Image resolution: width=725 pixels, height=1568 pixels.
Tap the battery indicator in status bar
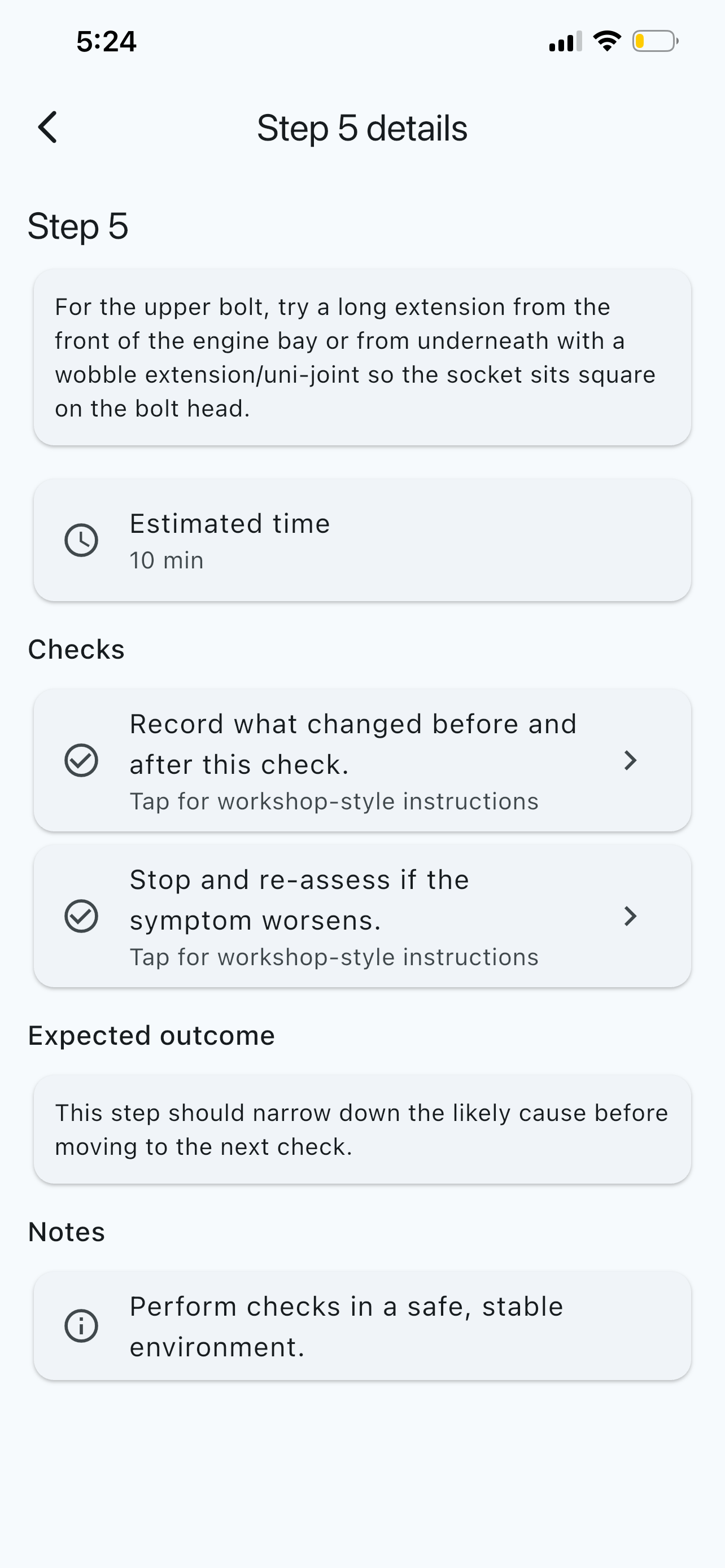pos(654,40)
